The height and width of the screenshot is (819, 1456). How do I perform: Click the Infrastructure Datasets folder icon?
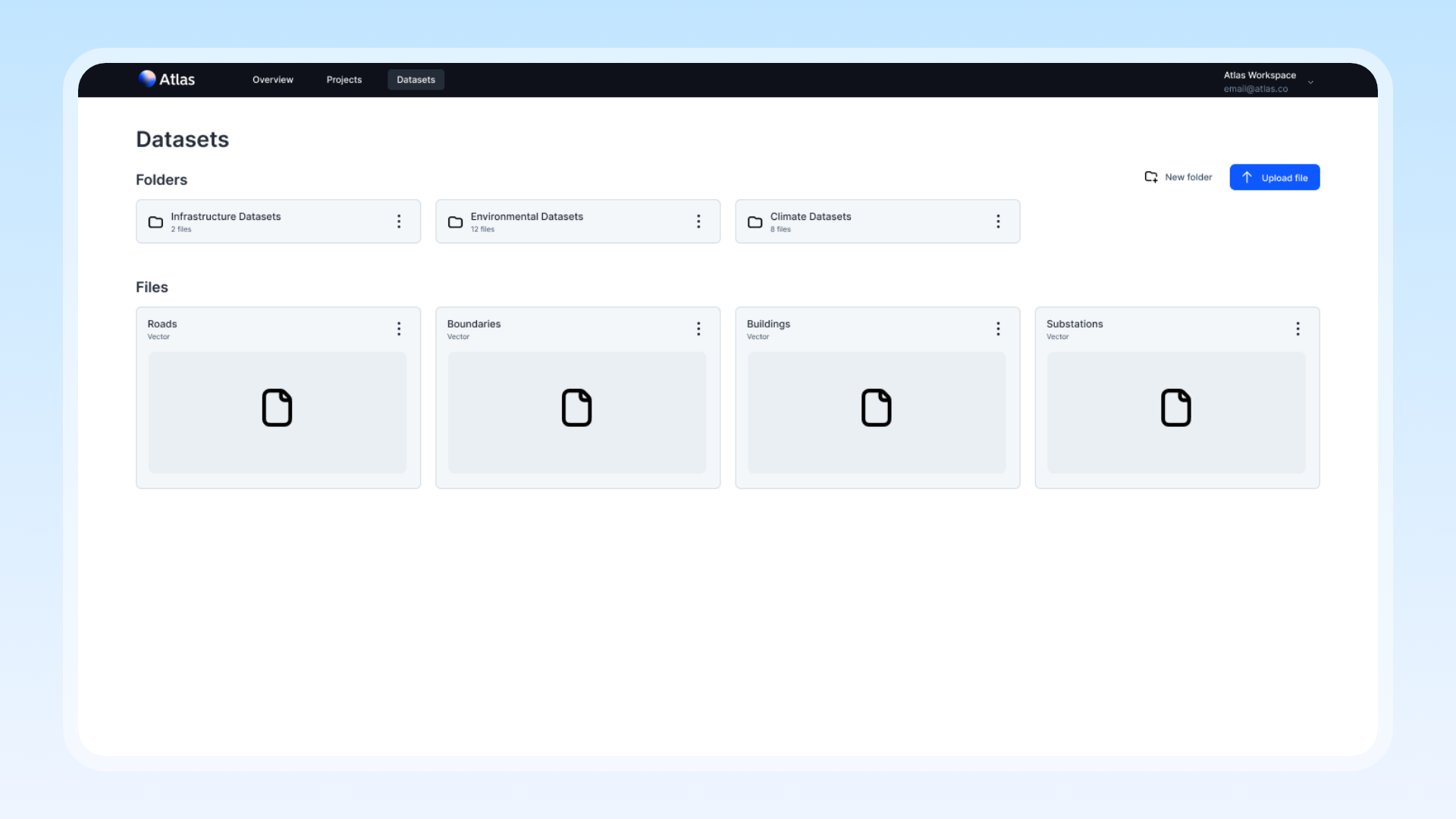(155, 222)
